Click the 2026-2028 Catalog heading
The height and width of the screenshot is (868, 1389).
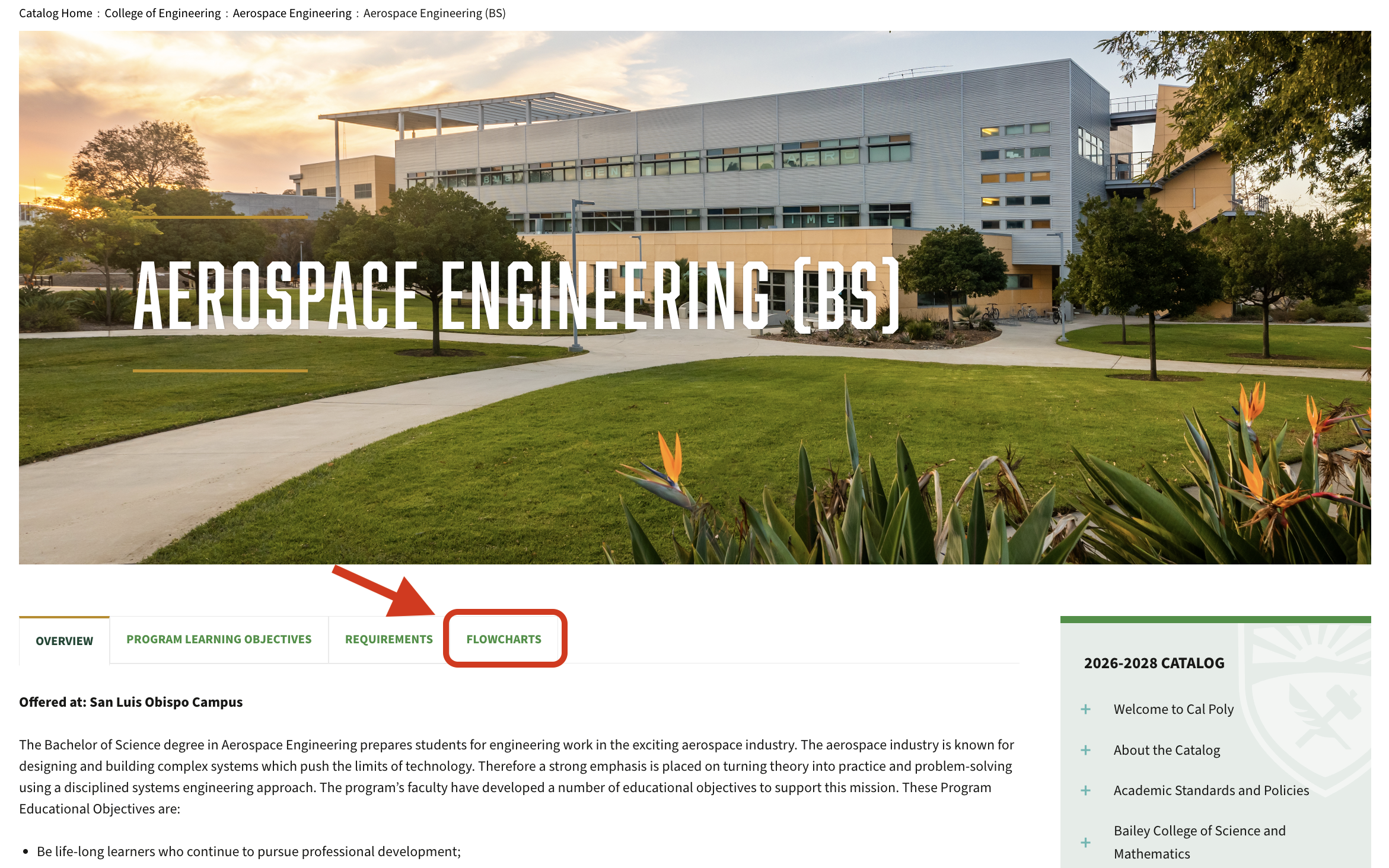(x=1154, y=663)
